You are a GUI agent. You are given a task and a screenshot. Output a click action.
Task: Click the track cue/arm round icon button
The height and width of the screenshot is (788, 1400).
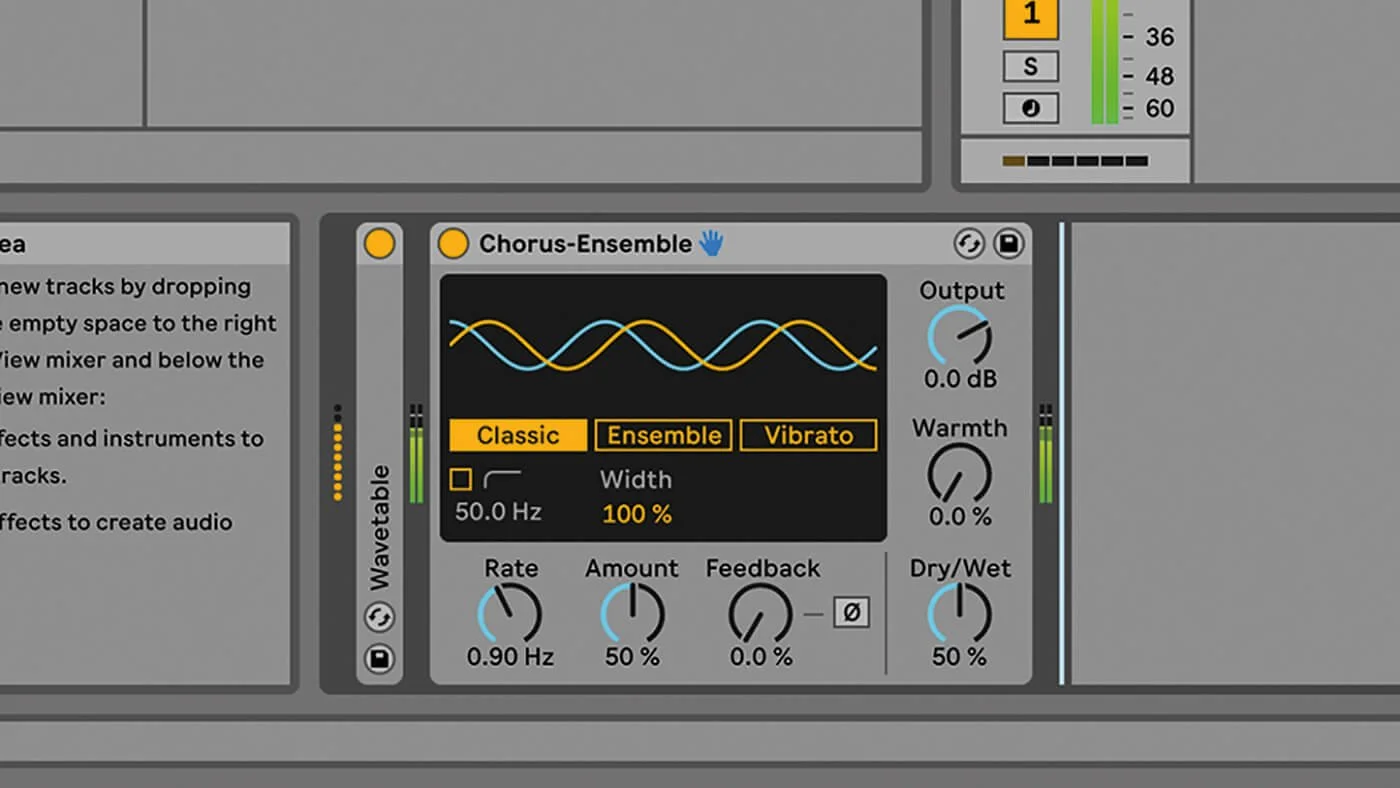click(x=1031, y=108)
